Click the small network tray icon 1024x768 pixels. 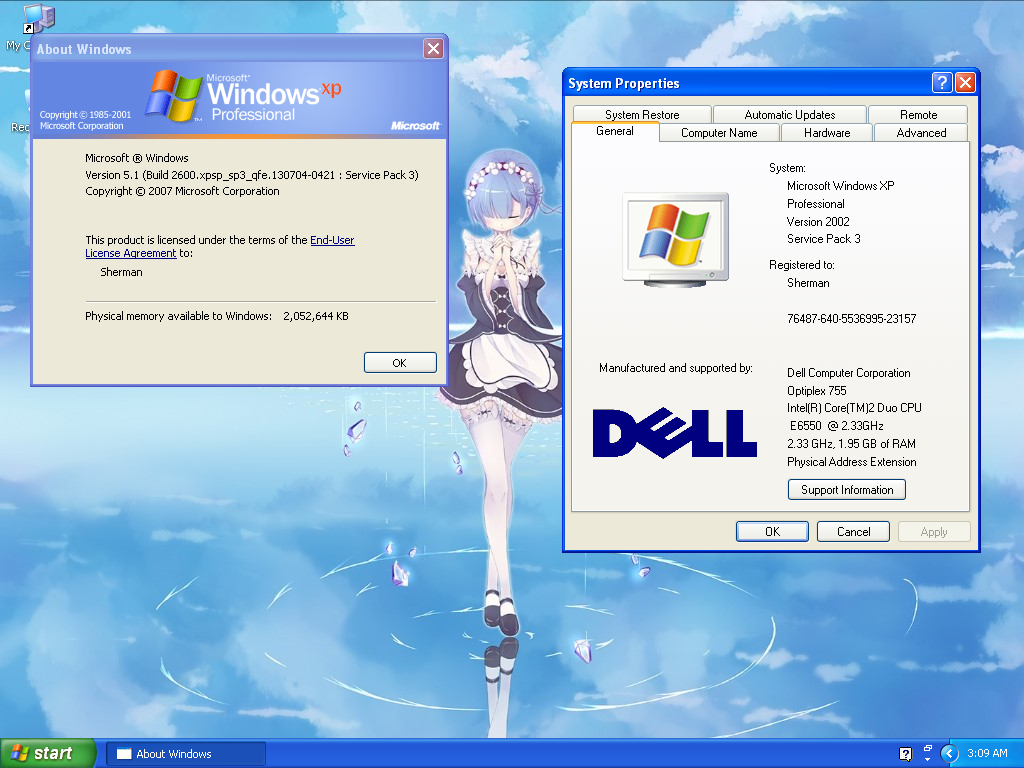[x=928, y=748]
